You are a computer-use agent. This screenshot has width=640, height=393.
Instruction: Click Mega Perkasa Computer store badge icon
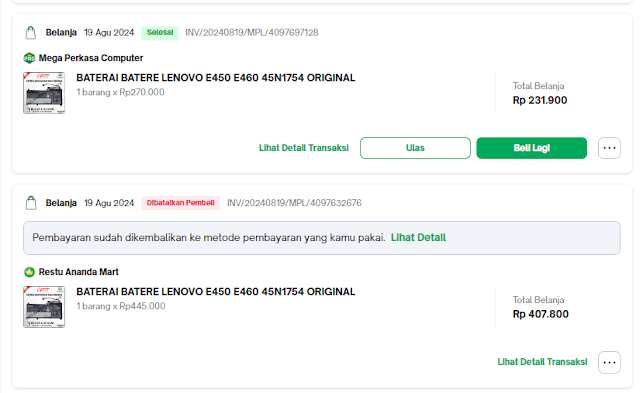click(29, 58)
